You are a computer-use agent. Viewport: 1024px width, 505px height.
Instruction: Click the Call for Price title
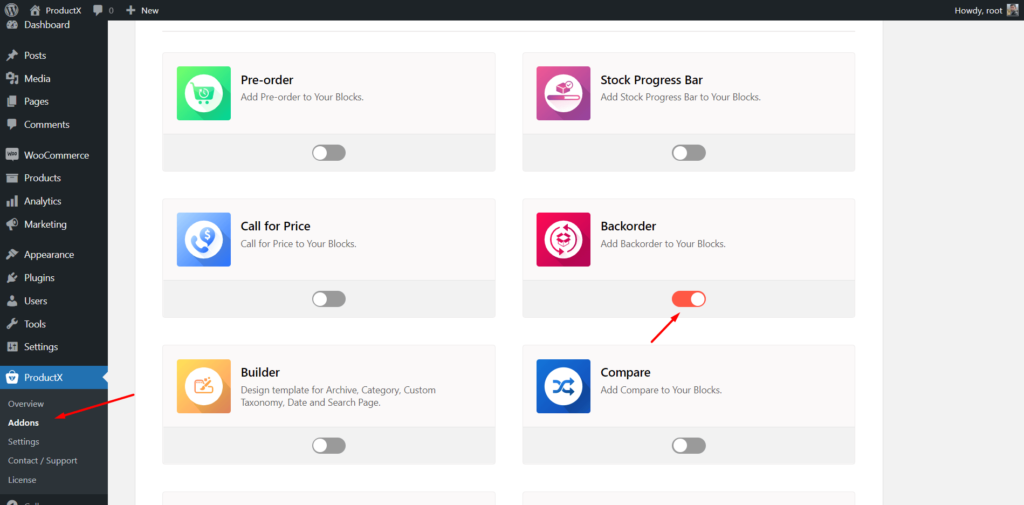(x=276, y=227)
